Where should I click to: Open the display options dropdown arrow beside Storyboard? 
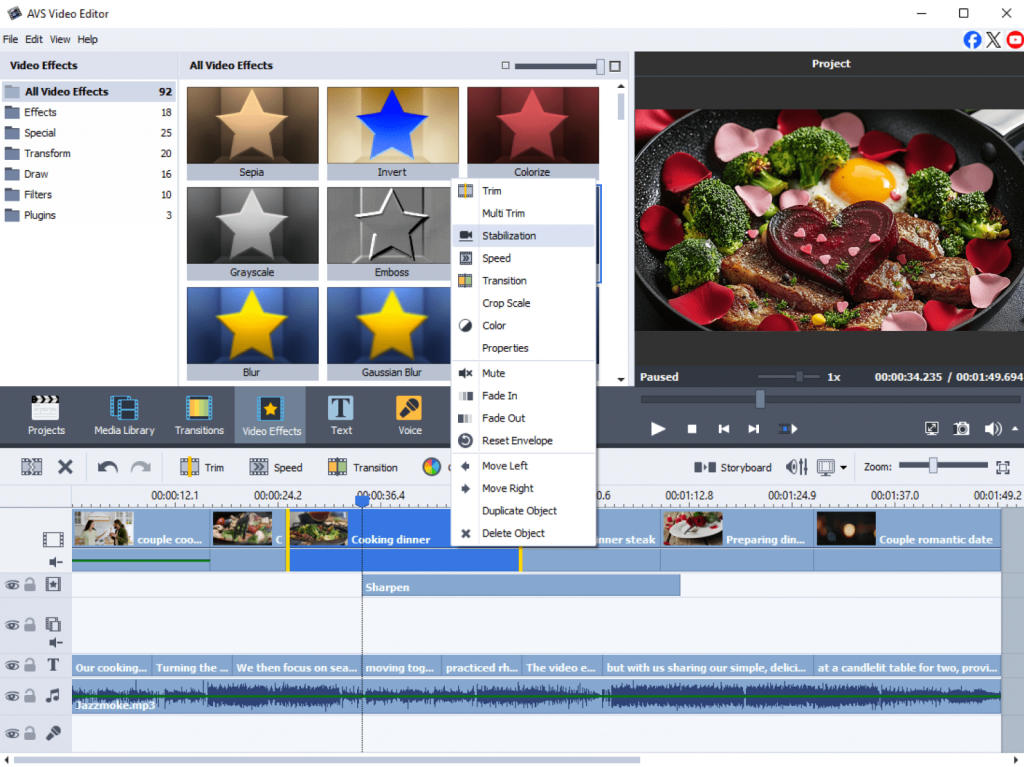point(843,468)
